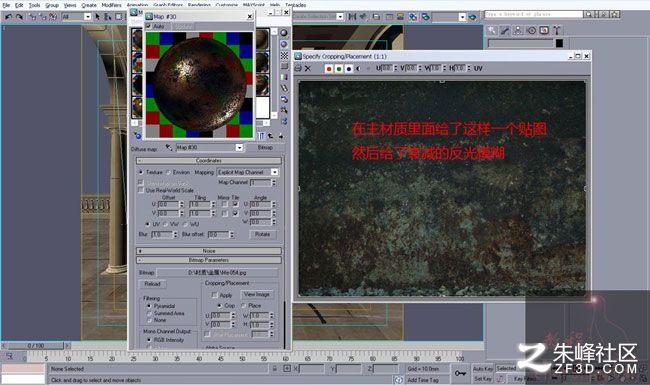Enable the red channel display button
Screen dimensions: 650x385
pyautogui.click(x=329, y=69)
